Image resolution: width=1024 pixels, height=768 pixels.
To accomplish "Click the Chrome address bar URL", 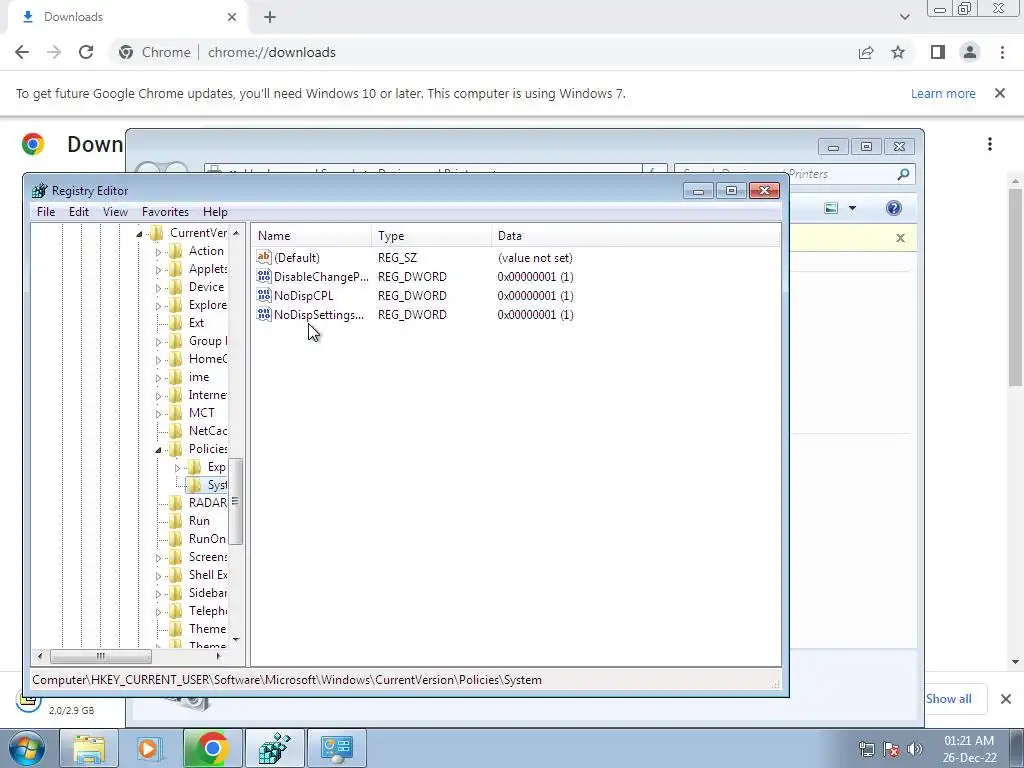I will [272, 52].
